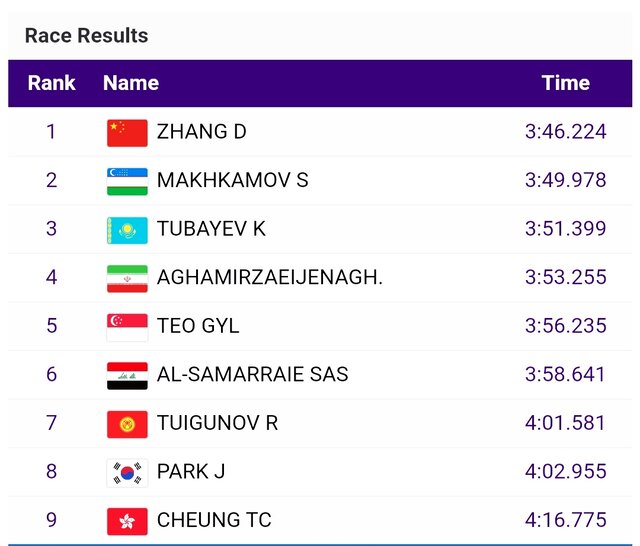Image resolution: width=640 pixels, height=546 pixels.
Task: Sort by the Name column header
Action: [x=131, y=83]
